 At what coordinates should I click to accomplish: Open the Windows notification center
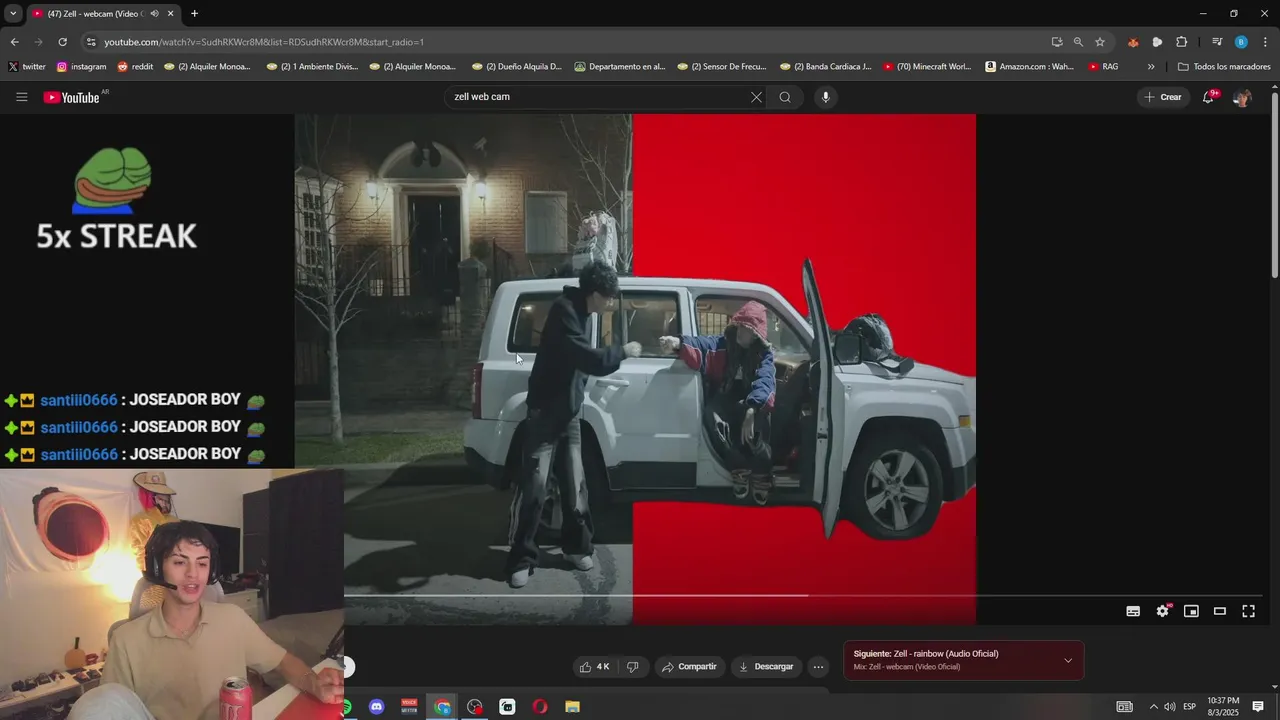(1258, 707)
